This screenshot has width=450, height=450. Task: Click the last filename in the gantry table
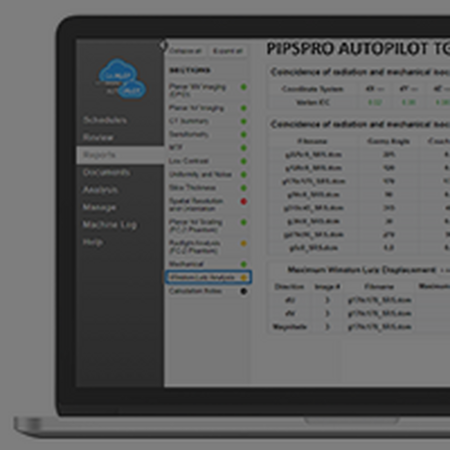(x=313, y=248)
